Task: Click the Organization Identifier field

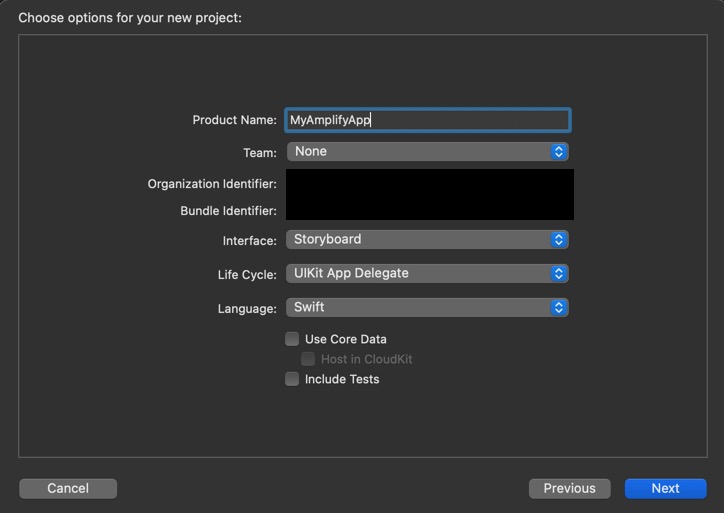Action: pos(430,183)
